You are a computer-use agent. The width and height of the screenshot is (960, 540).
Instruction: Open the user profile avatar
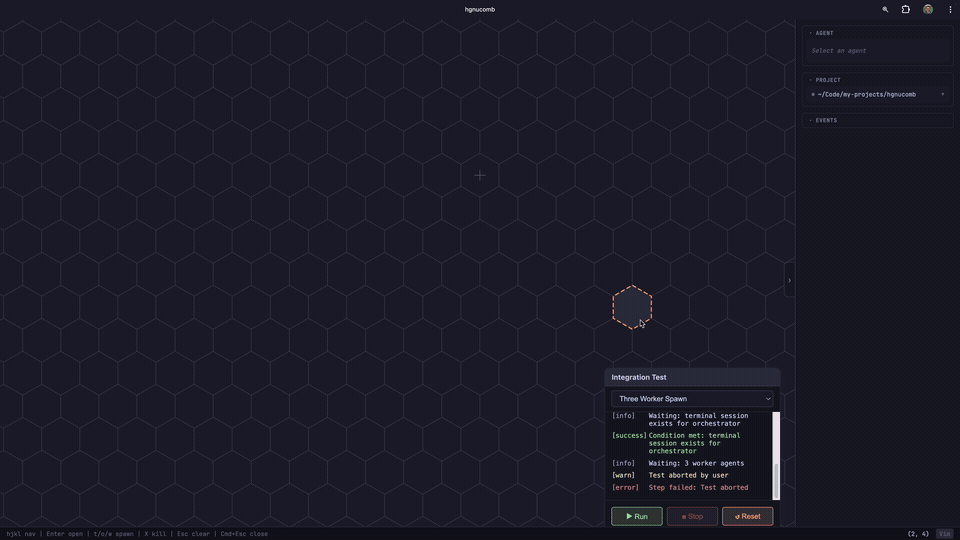pyautogui.click(x=928, y=9)
